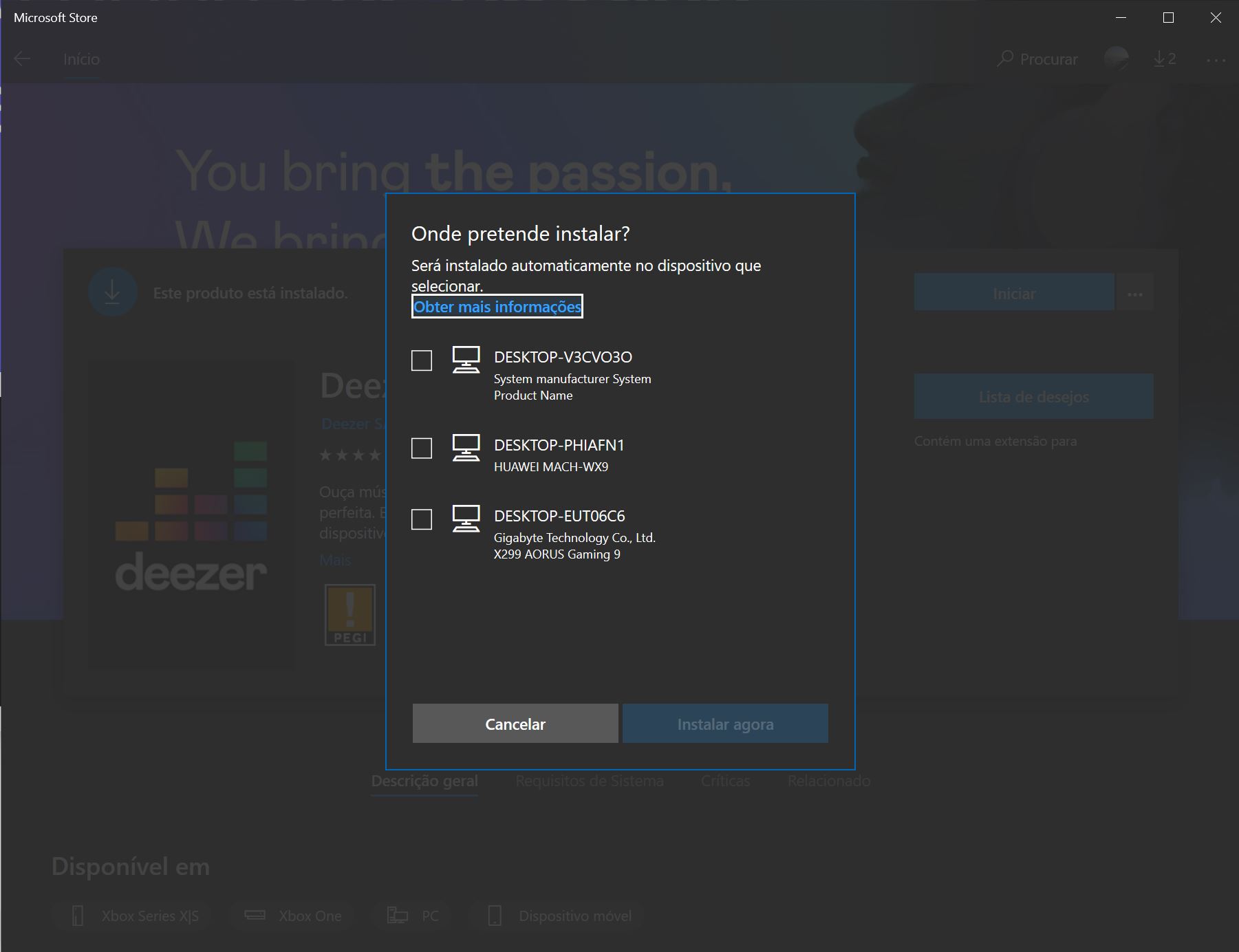
Task: Select the DESKTOP-PHIAFN1 device name
Action: tap(559, 445)
